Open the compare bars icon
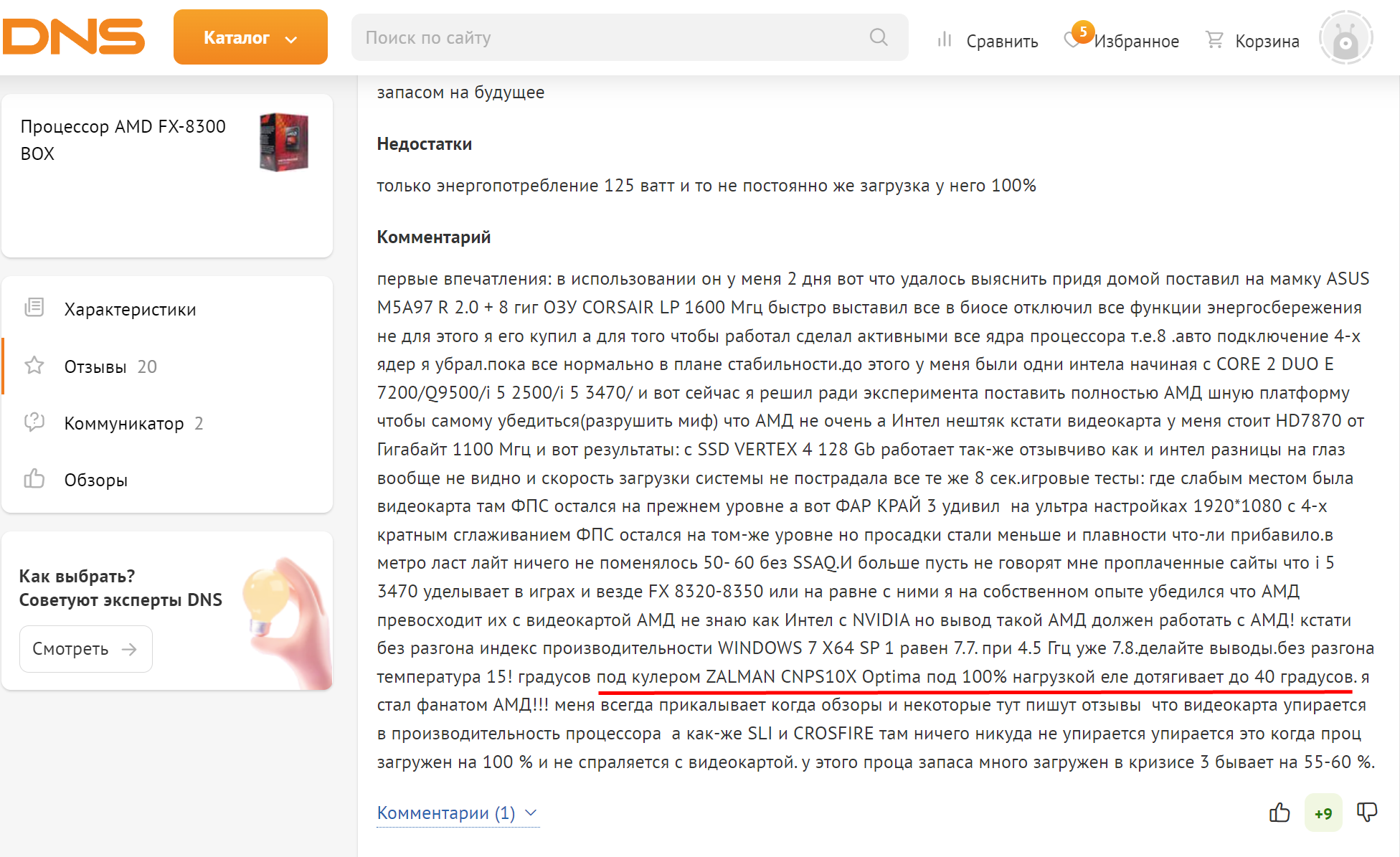 tap(945, 39)
